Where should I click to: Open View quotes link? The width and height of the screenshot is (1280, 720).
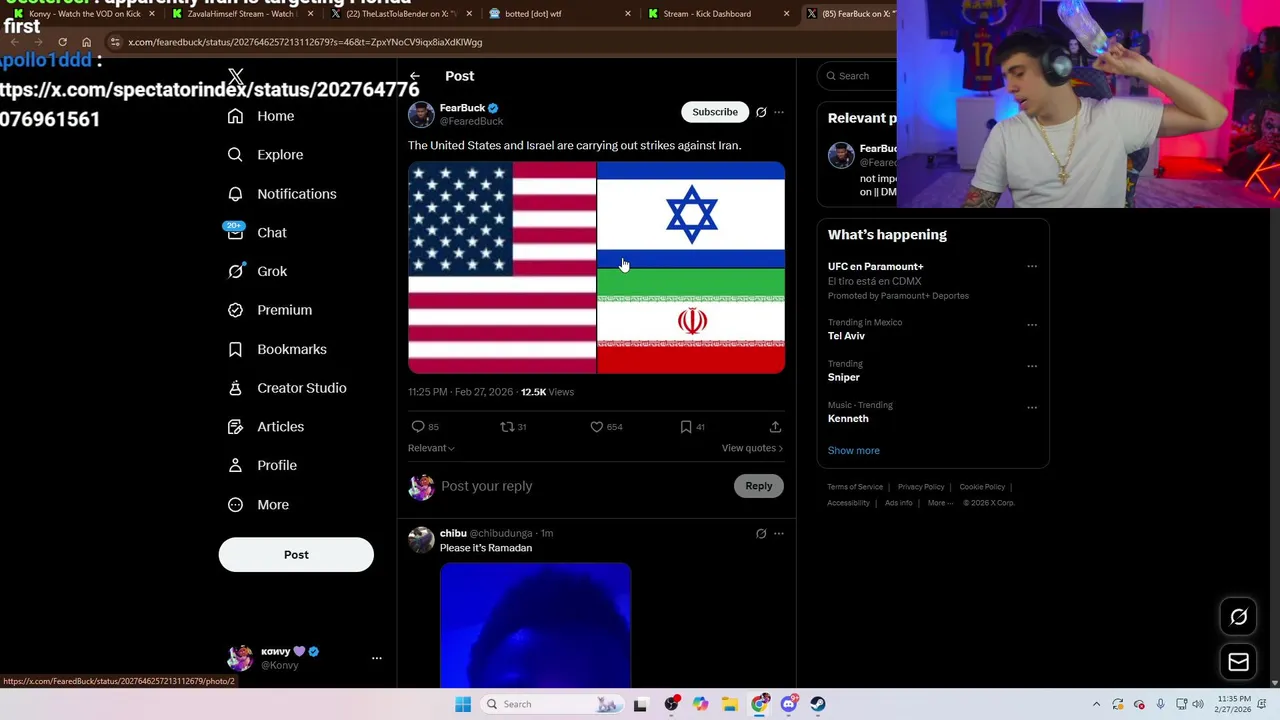pos(752,448)
